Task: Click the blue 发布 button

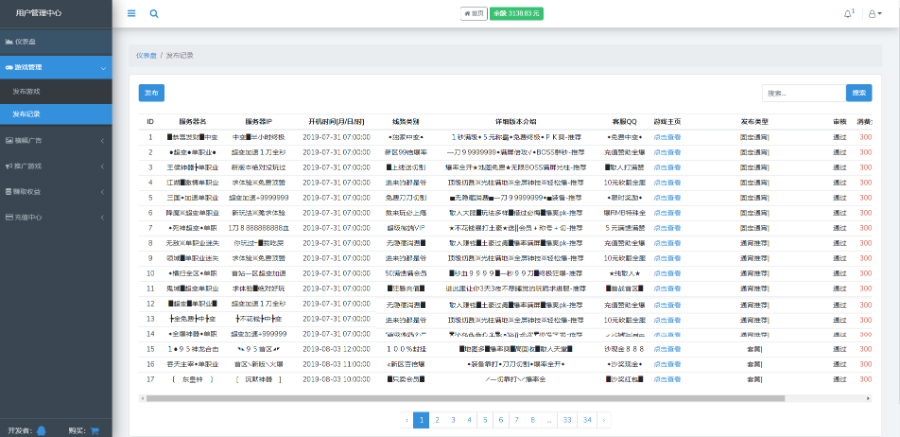Action: click(x=151, y=93)
